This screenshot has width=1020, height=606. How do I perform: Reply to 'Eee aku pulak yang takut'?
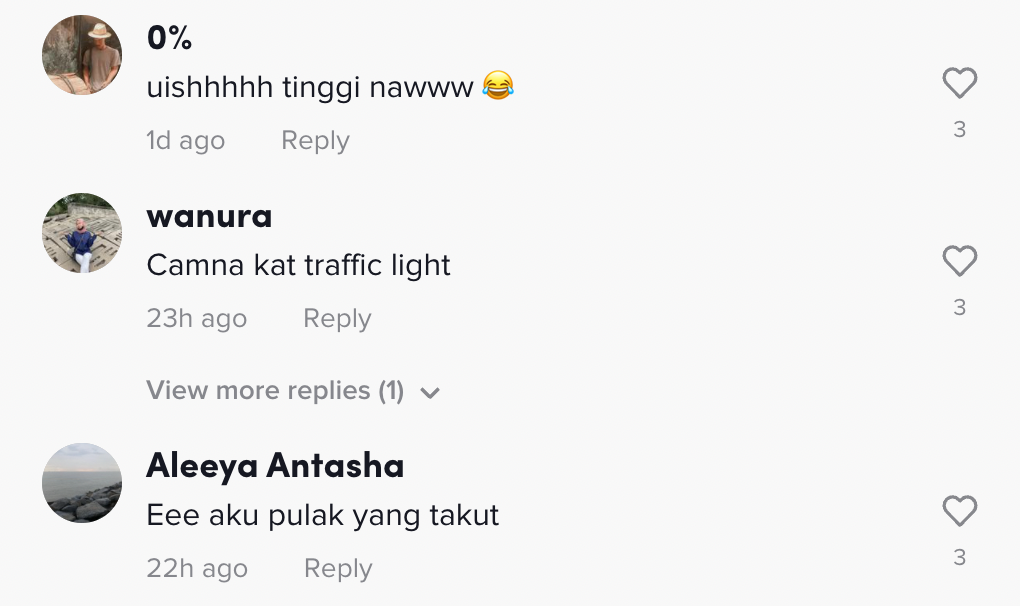[338, 569]
